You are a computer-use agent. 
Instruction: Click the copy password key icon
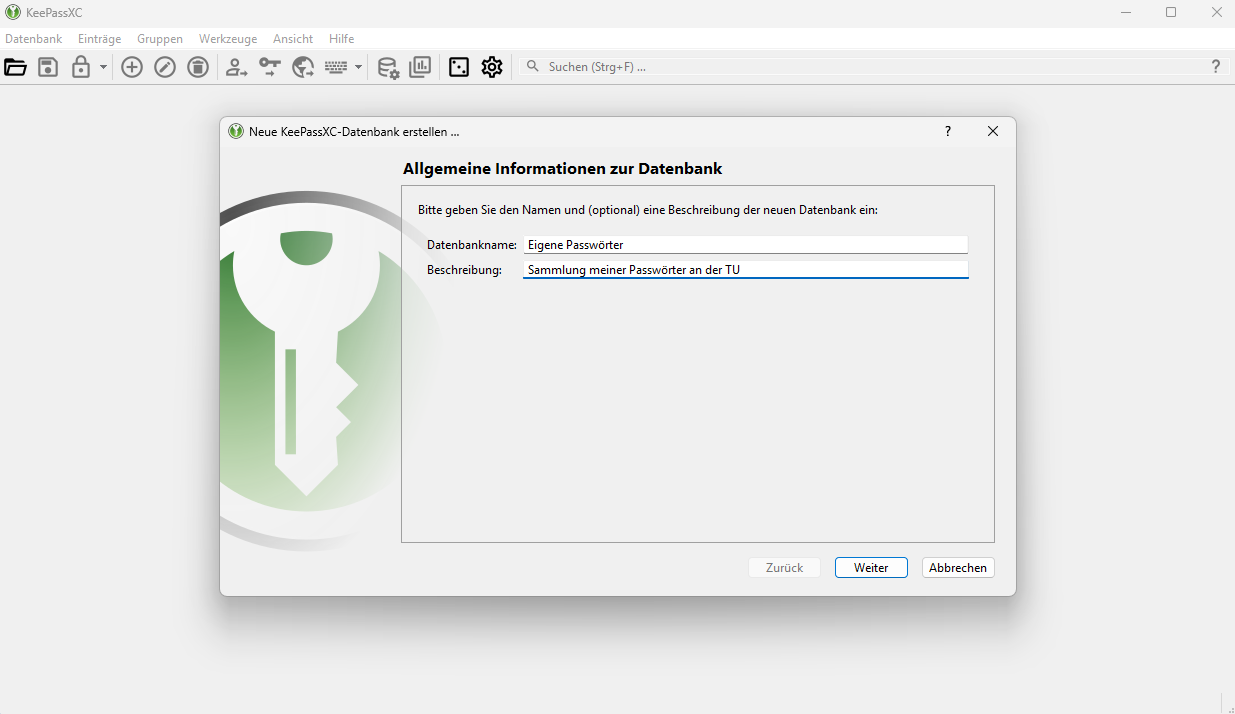[270, 67]
